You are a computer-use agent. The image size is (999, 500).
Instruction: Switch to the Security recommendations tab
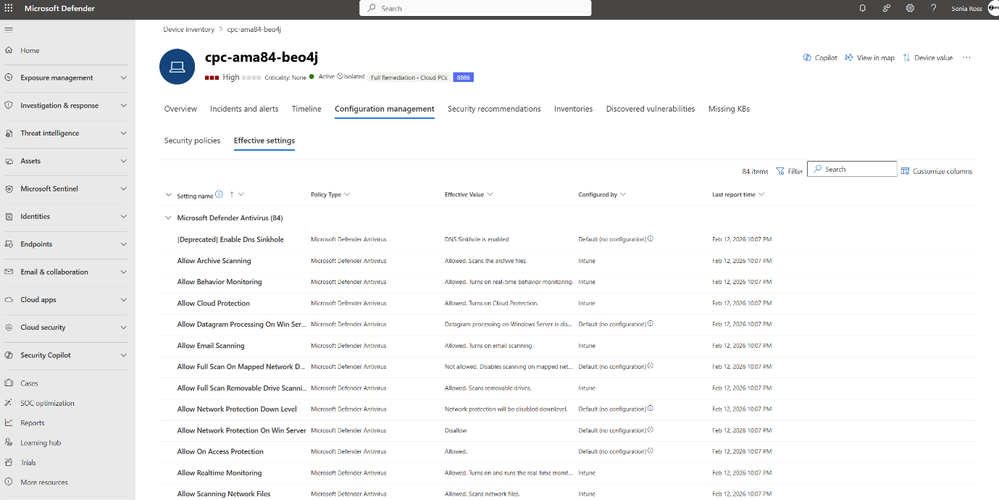tap(494, 109)
